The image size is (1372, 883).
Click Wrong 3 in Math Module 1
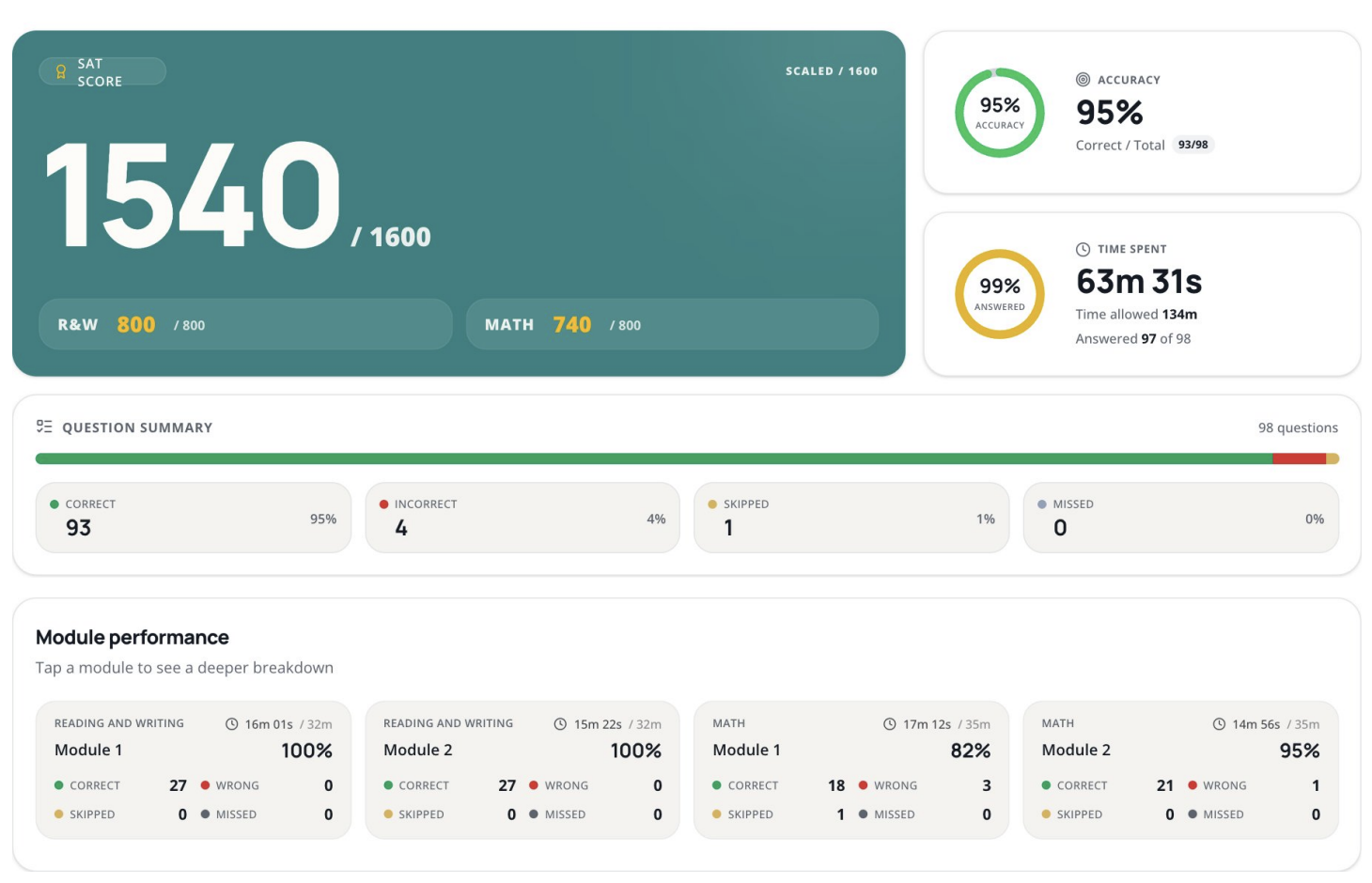[925, 785]
